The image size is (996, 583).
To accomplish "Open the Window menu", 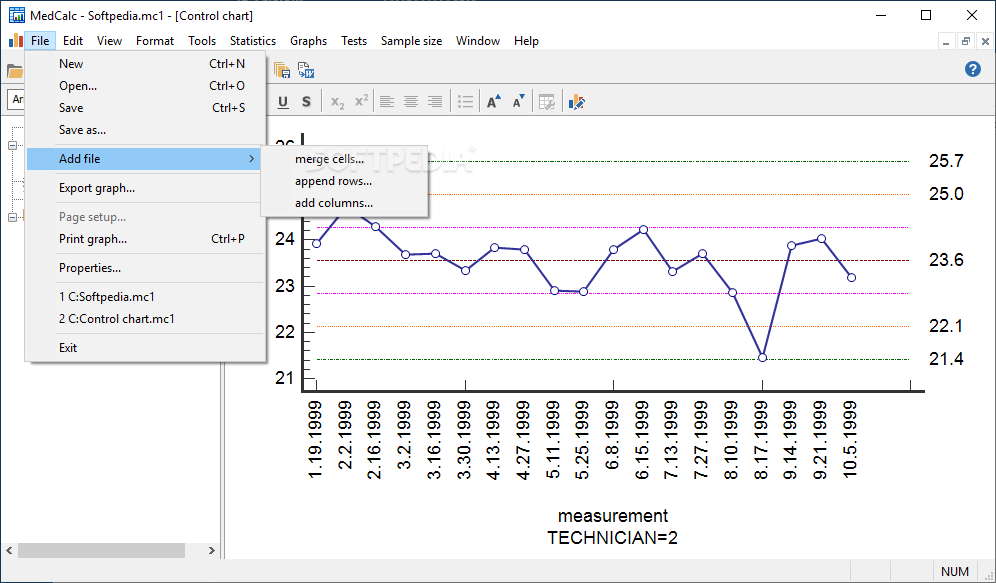I will coord(478,41).
